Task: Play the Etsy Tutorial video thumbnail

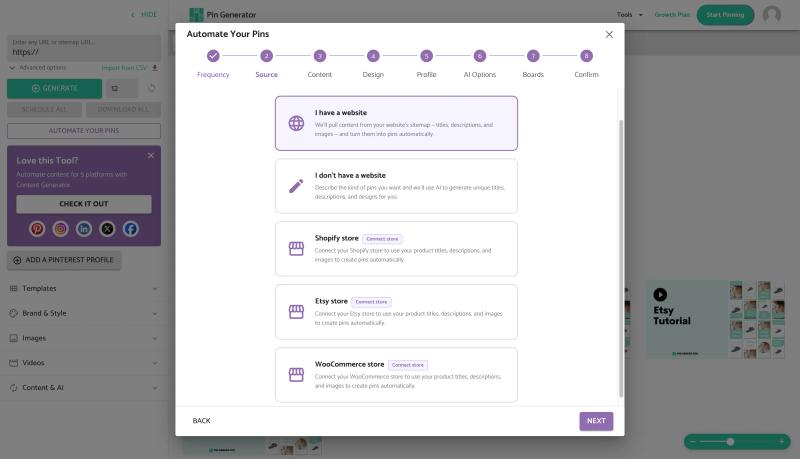Action: 660,294
